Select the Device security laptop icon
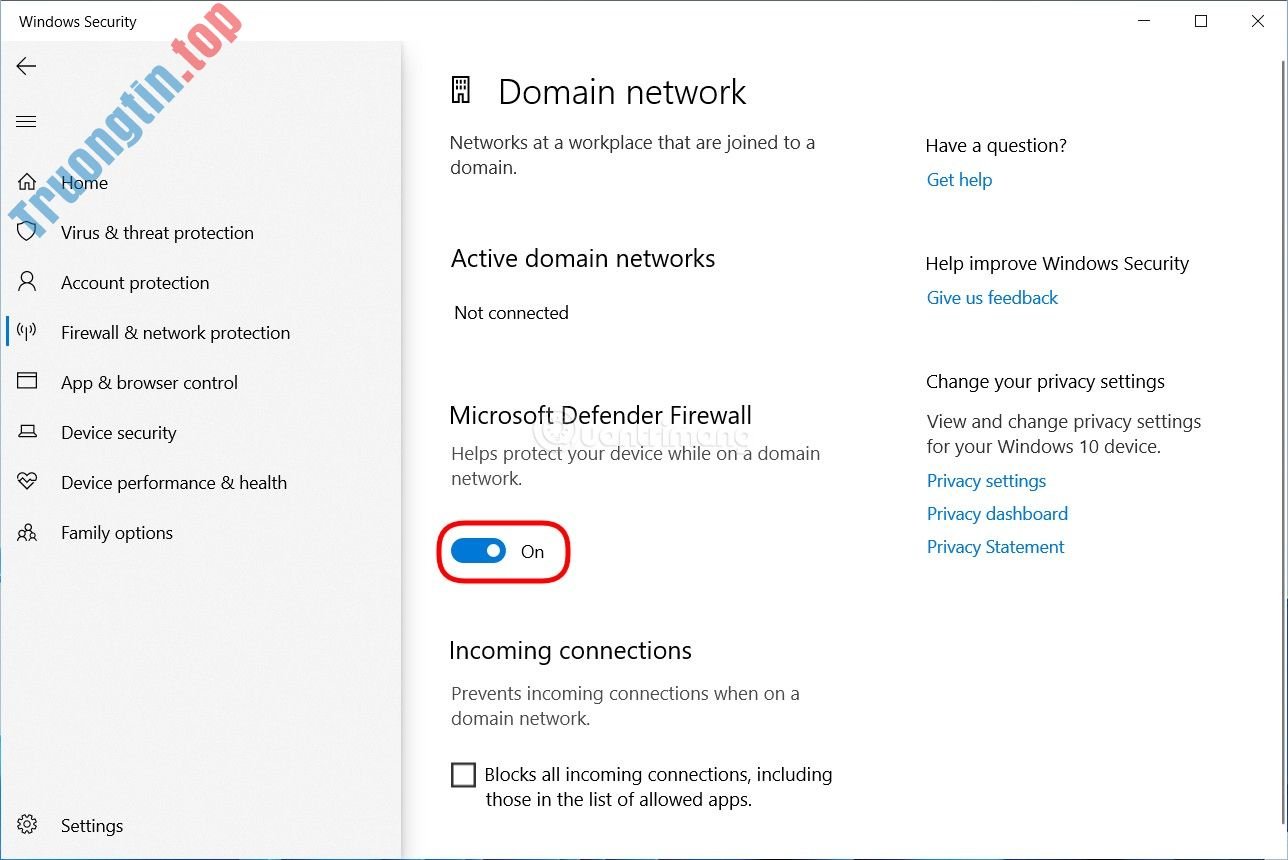This screenshot has width=1288, height=860. coord(27,432)
